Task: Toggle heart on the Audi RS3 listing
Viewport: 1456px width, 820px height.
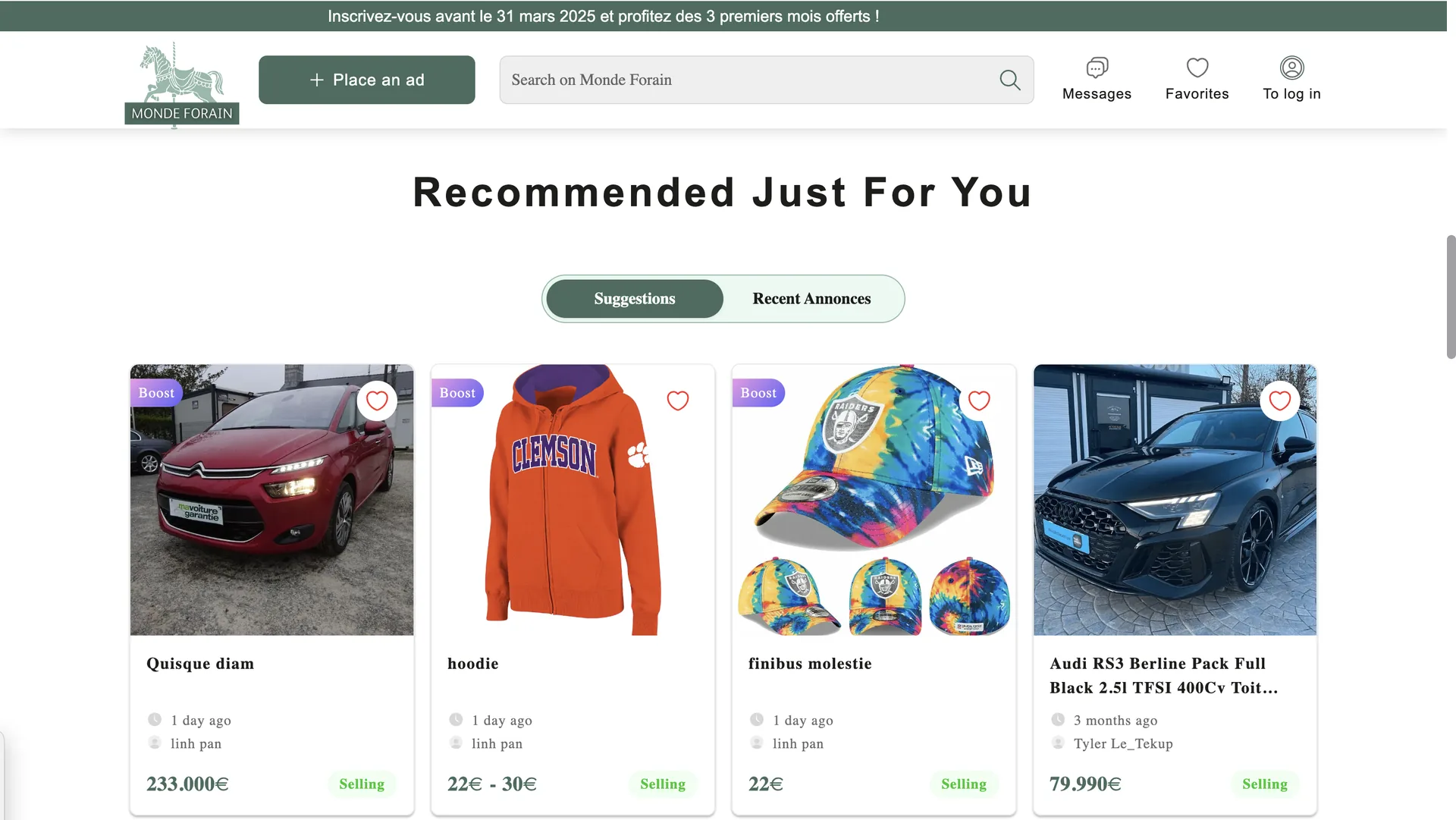Action: coord(1280,401)
